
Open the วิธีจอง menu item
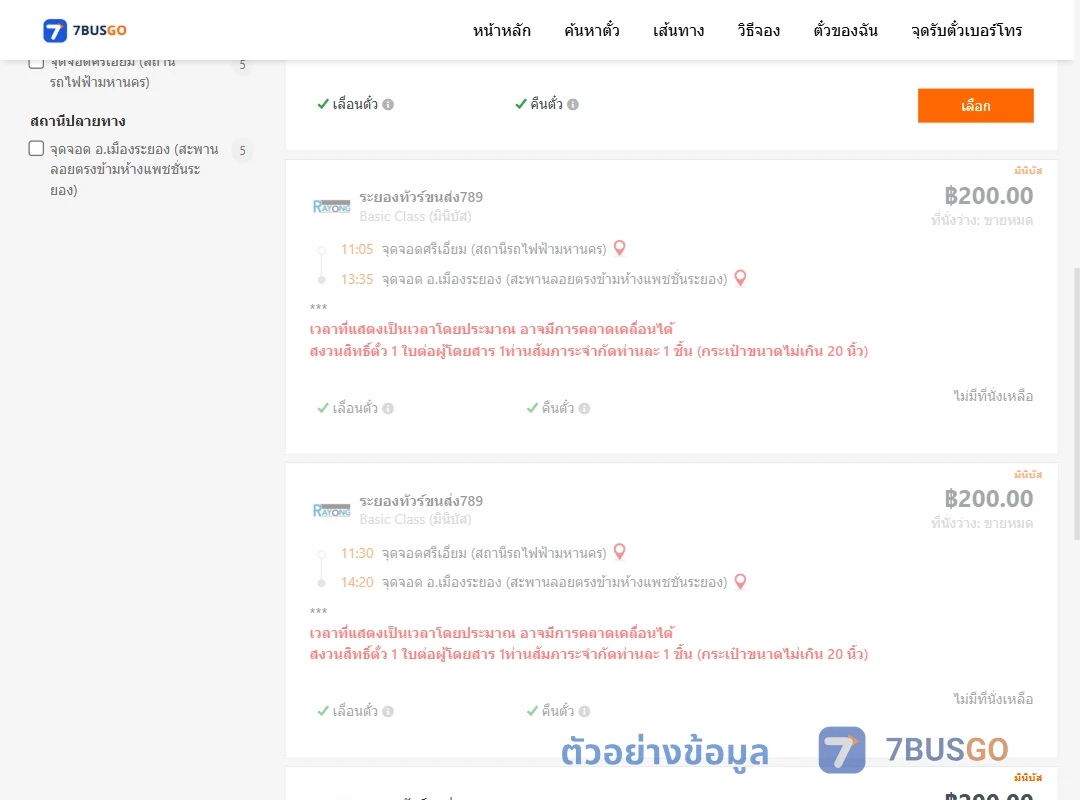758,30
